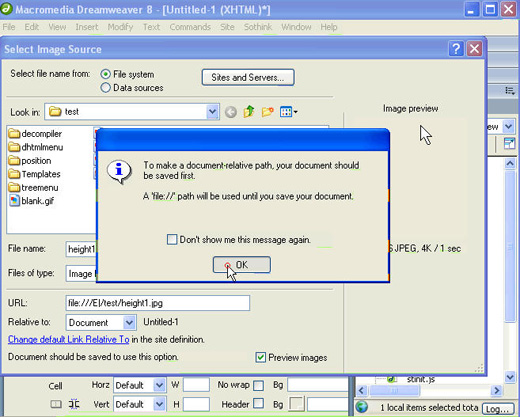Click the Files panel scroll up arrow
This screenshot has height=417, width=520.
tap(510, 163)
